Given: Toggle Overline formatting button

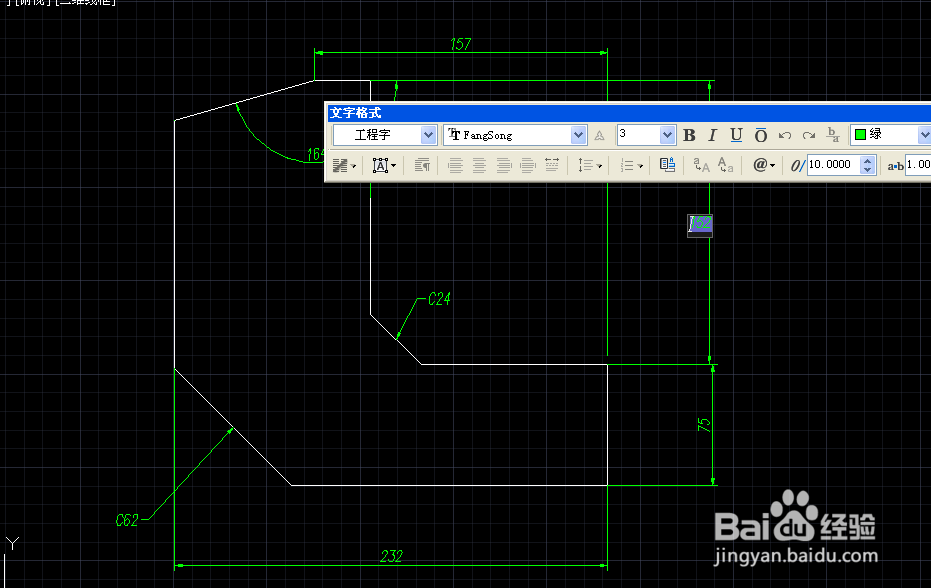Looking at the screenshot, I should pyautogui.click(x=761, y=135).
